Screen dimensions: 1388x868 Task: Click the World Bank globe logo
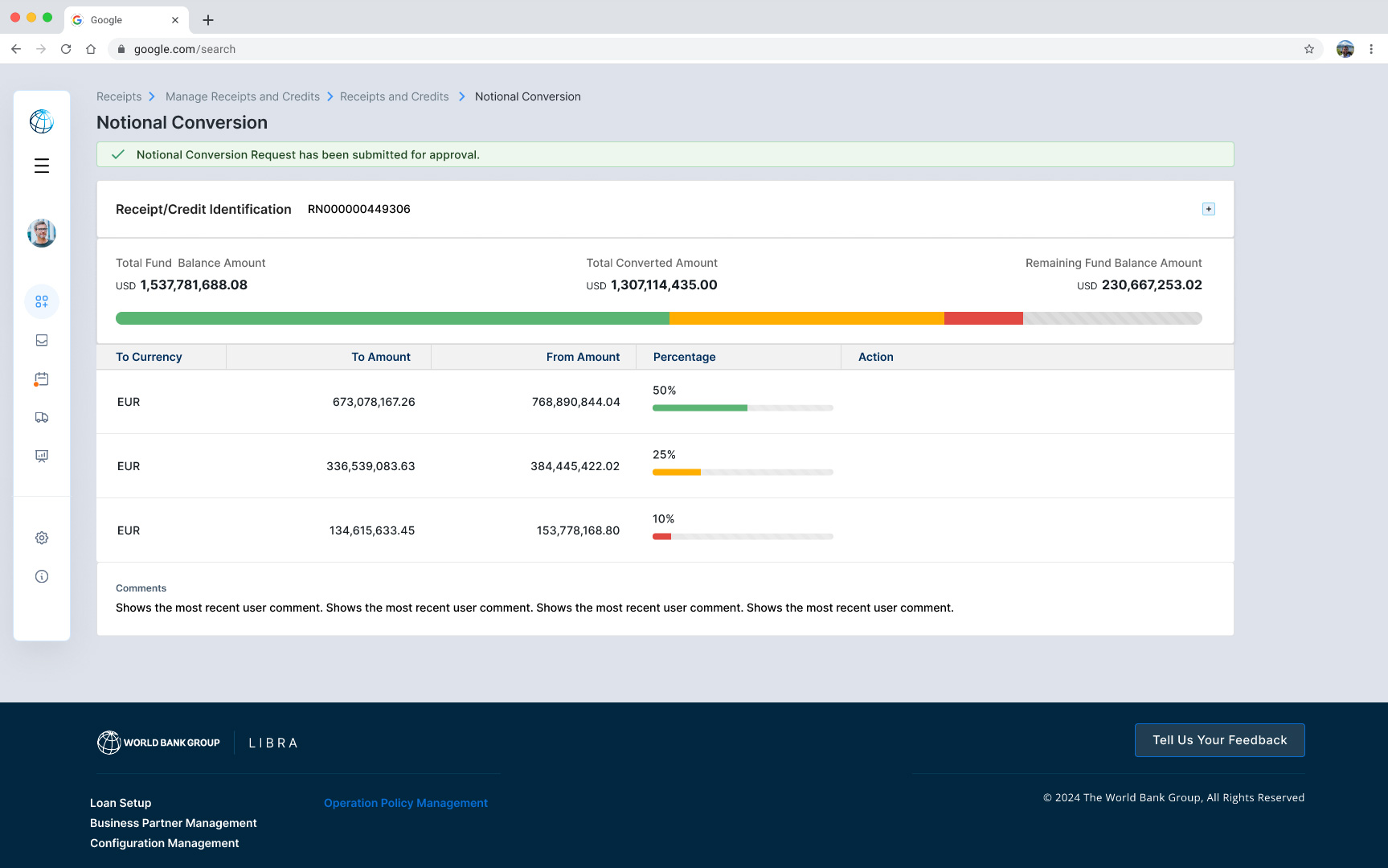click(x=42, y=121)
